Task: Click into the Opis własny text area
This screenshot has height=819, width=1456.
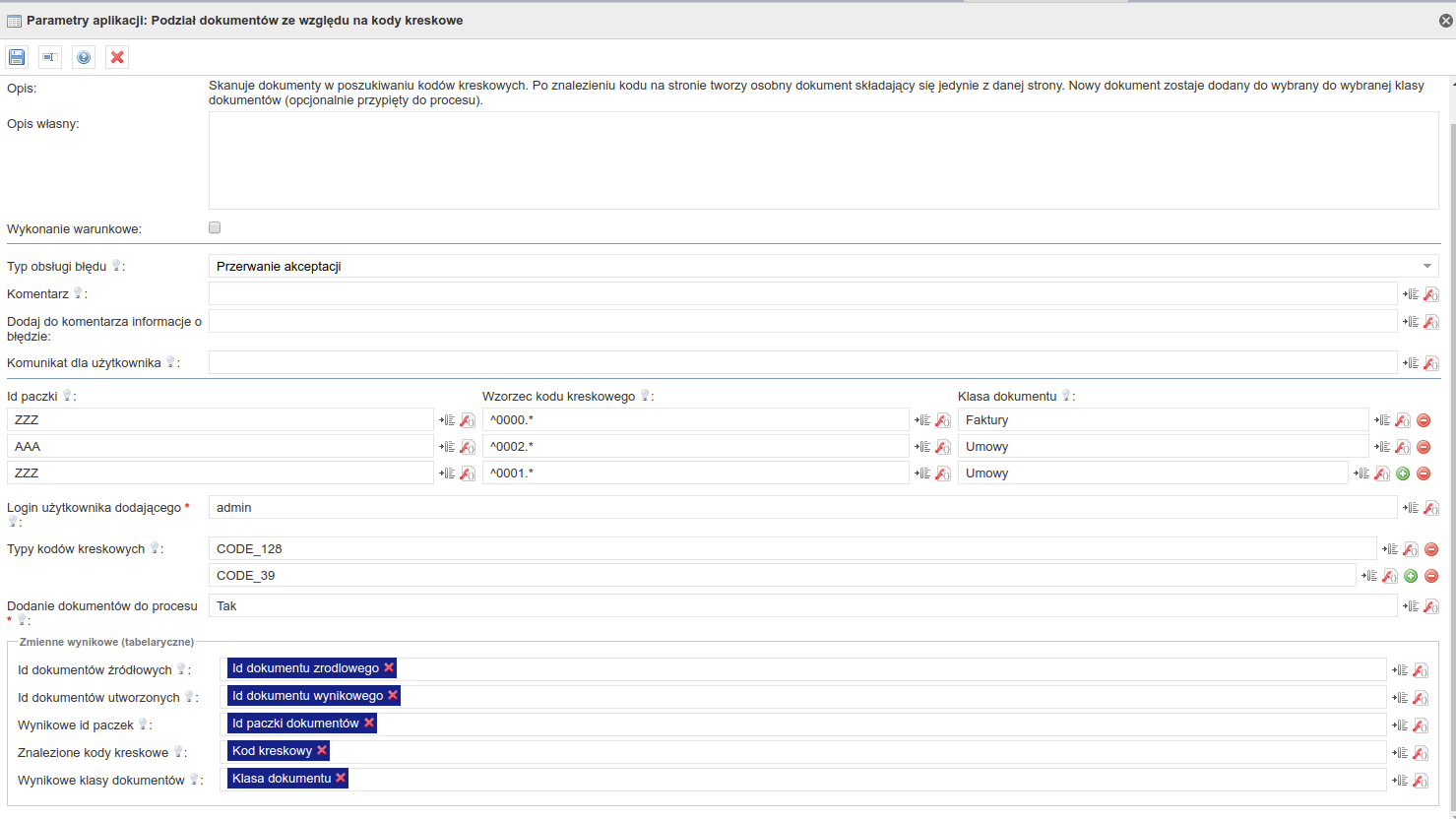Action: (x=823, y=160)
